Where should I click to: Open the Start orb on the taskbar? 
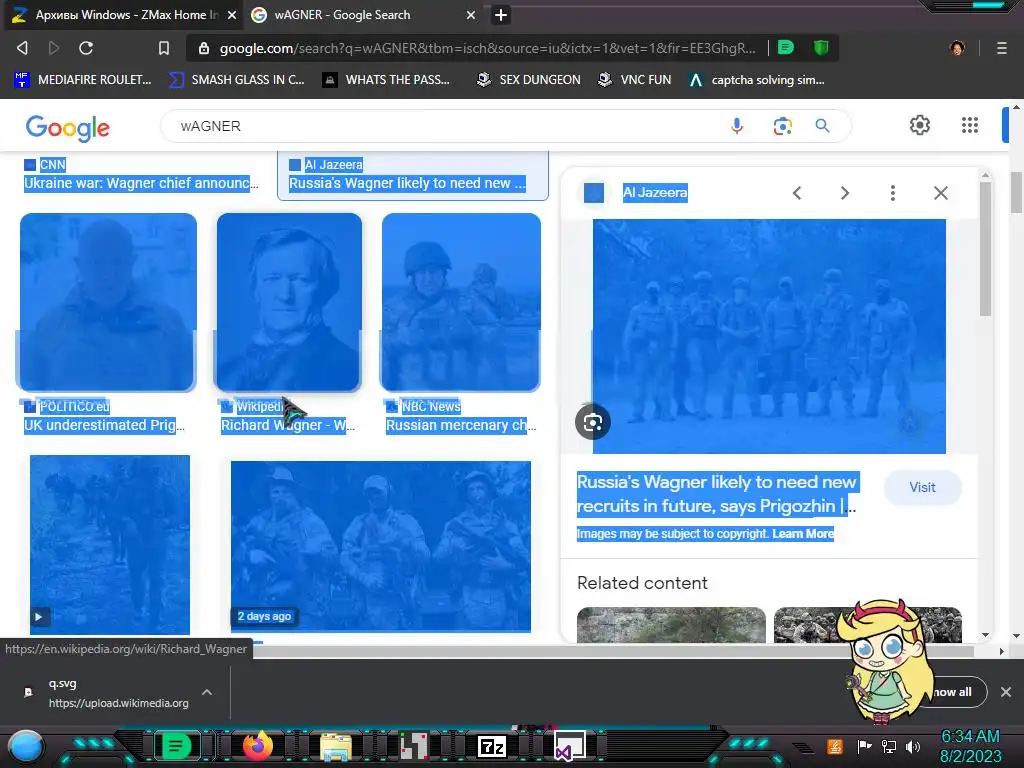tap(25, 746)
